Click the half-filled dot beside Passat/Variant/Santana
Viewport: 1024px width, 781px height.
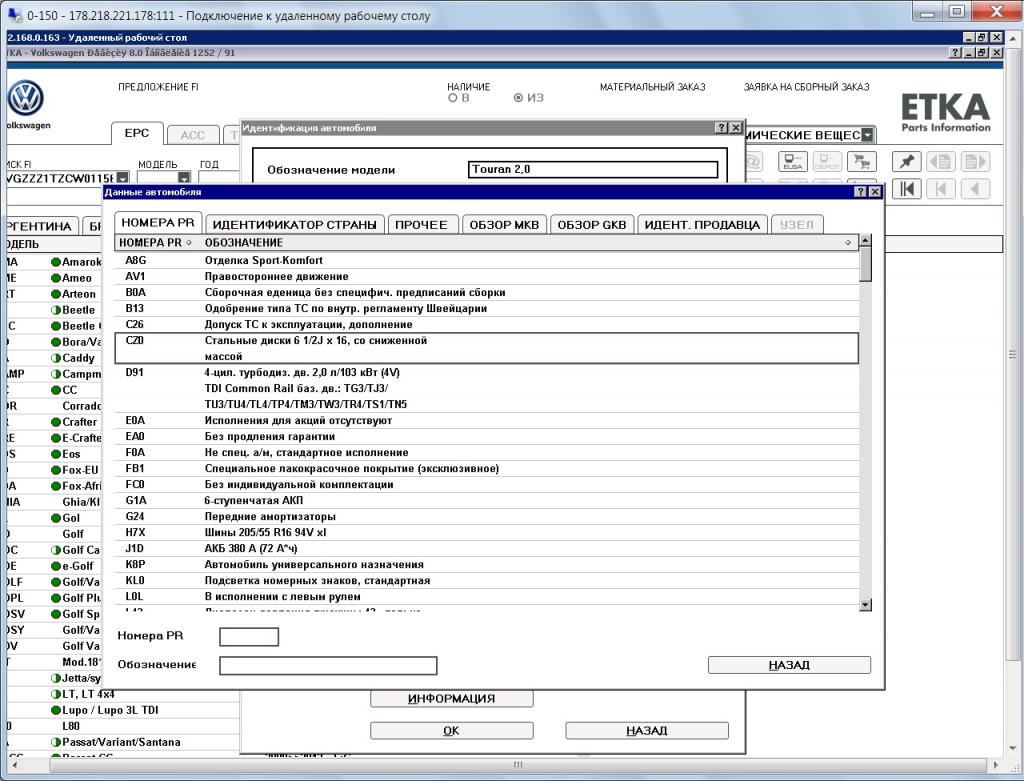click(x=56, y=742)
